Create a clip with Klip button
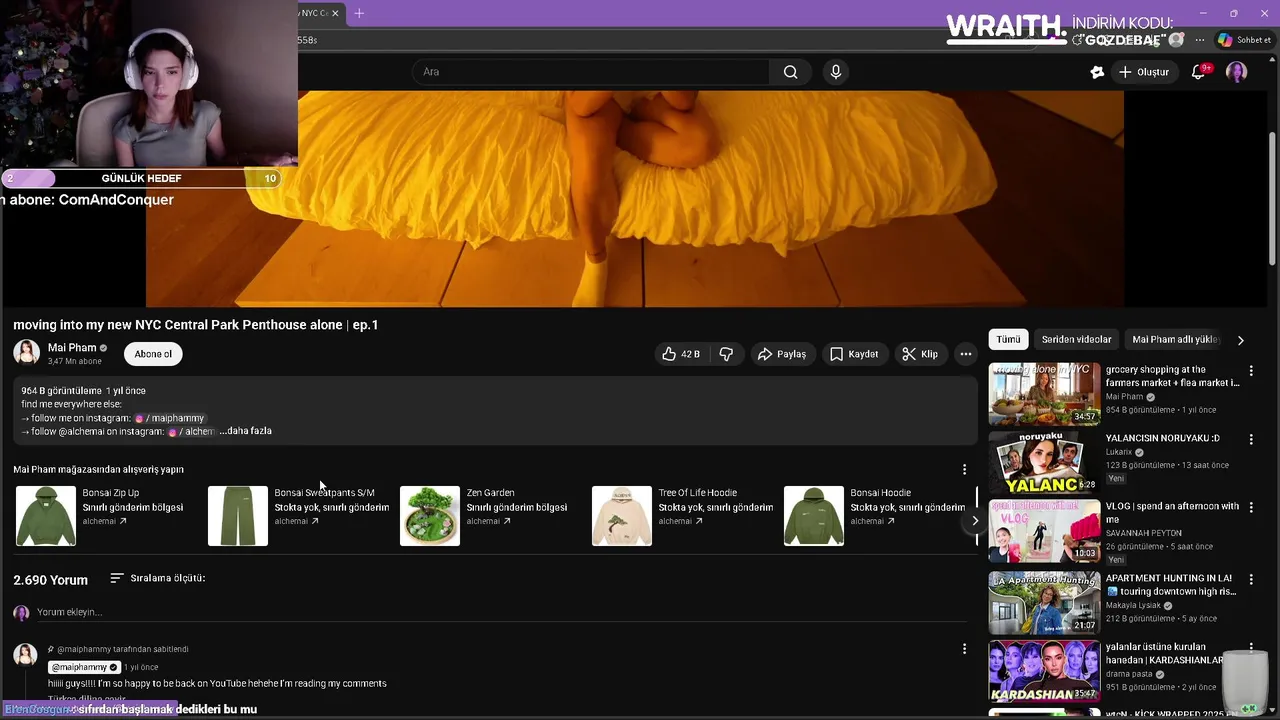 click(x=920, y=354)
